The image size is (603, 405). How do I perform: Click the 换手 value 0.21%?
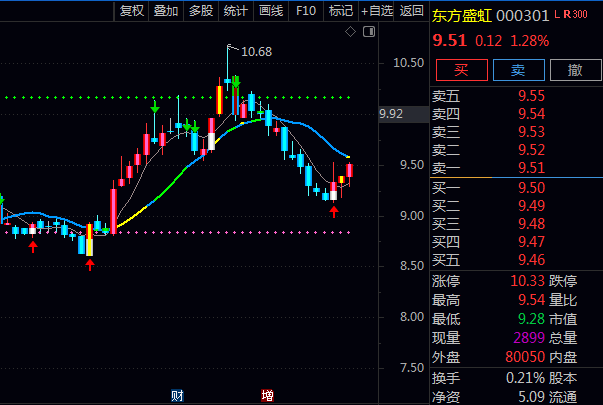tap(526, 378)
